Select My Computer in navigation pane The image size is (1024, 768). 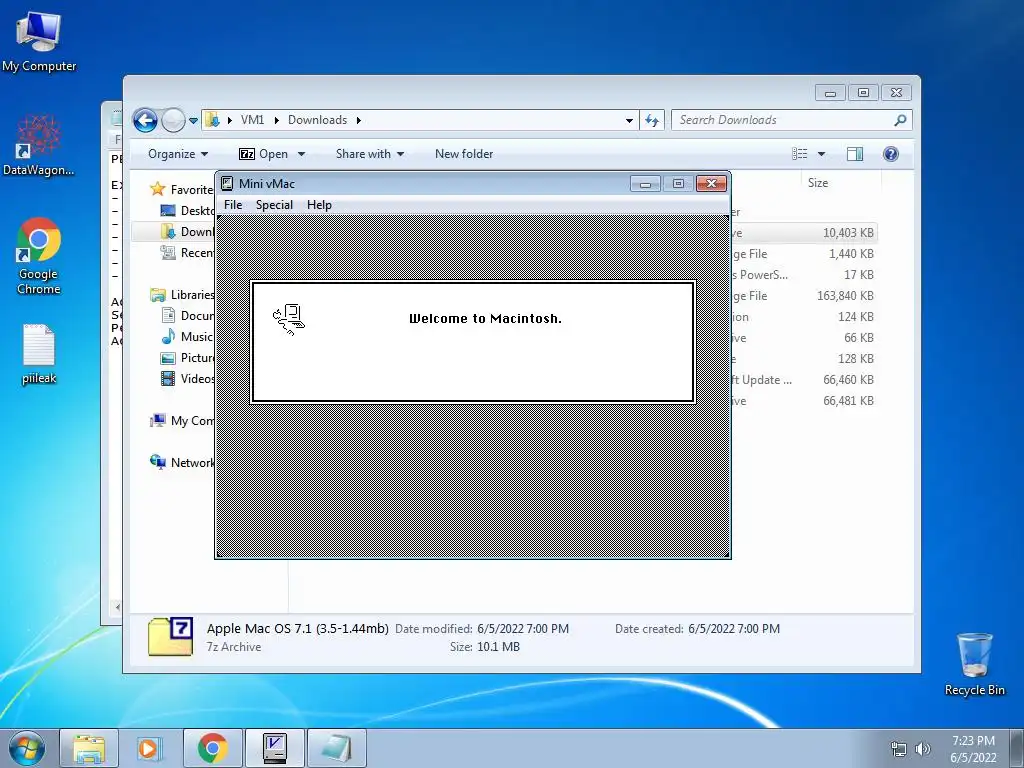(182, 421)
